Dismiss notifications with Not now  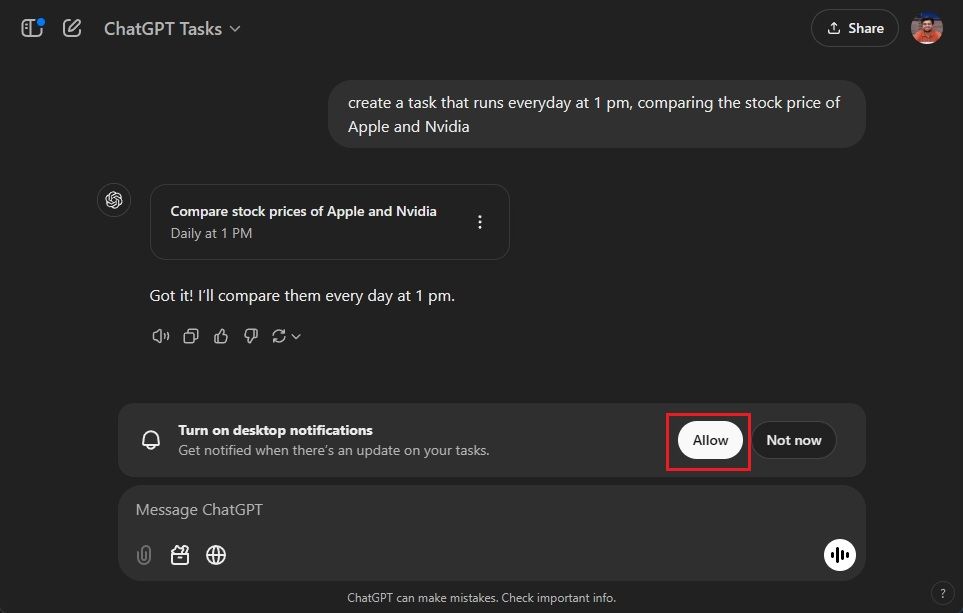(x=793, y=440)
